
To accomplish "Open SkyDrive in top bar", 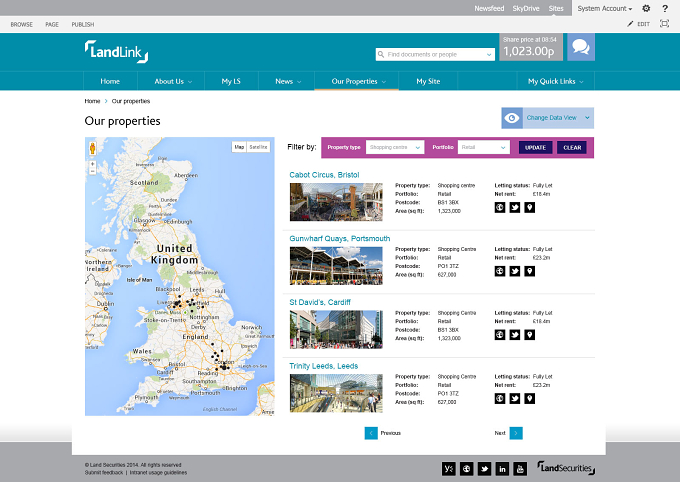I will click(x=526, y=8).
